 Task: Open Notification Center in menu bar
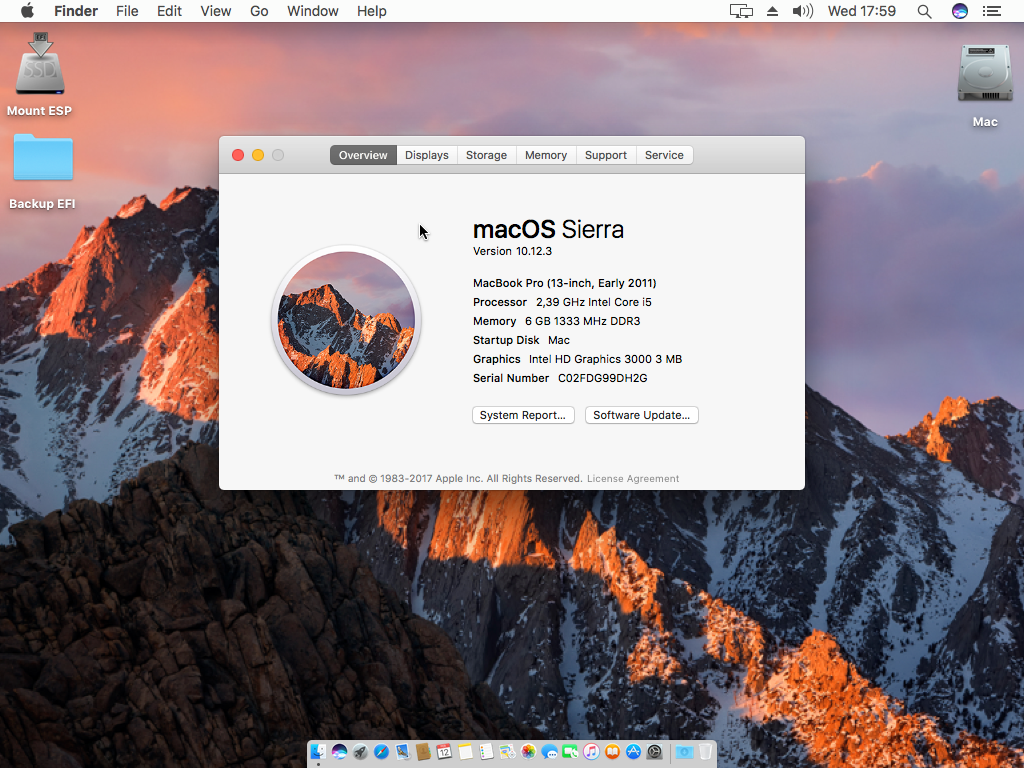click(x=991, y=11)
